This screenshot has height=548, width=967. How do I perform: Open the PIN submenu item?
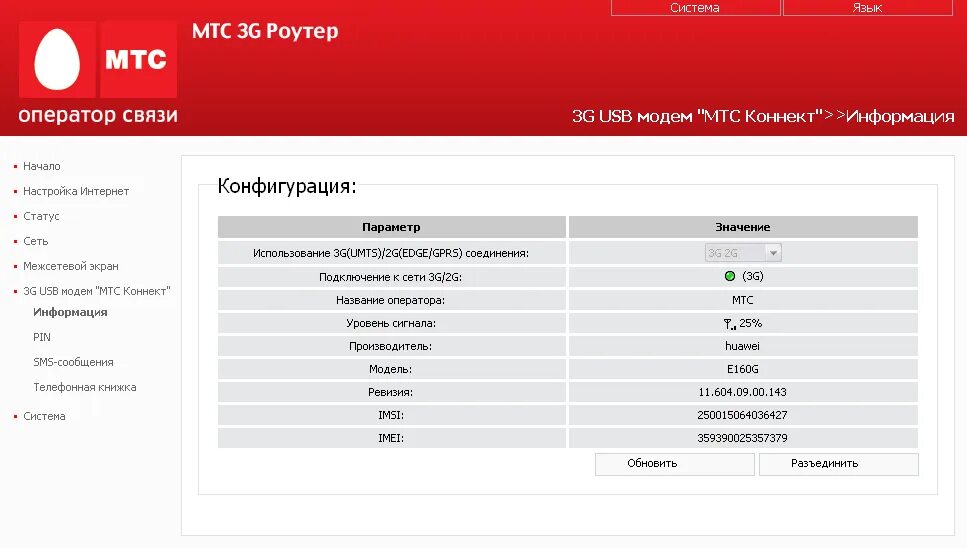(x=42, y=337)
